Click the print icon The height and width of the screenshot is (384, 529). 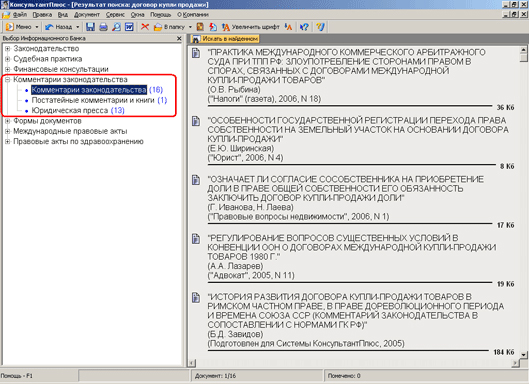tap(103, 27)
